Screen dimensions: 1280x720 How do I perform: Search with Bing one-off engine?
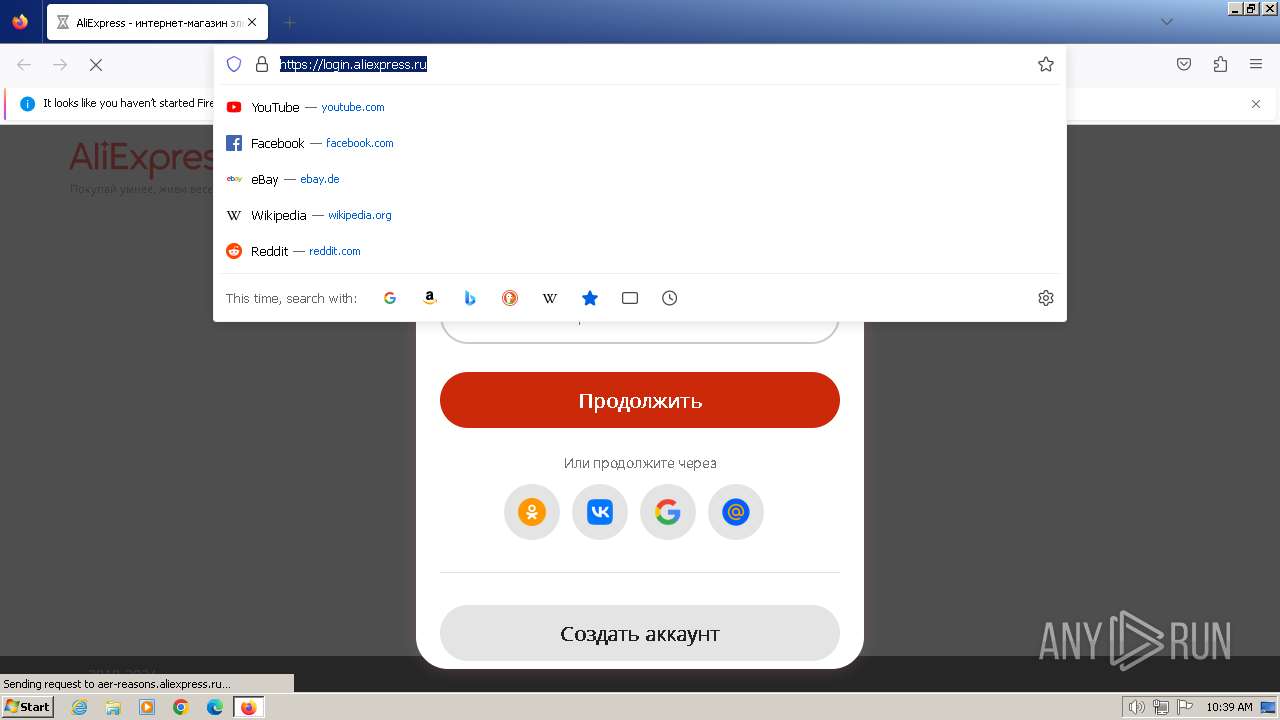coord(470,298)
